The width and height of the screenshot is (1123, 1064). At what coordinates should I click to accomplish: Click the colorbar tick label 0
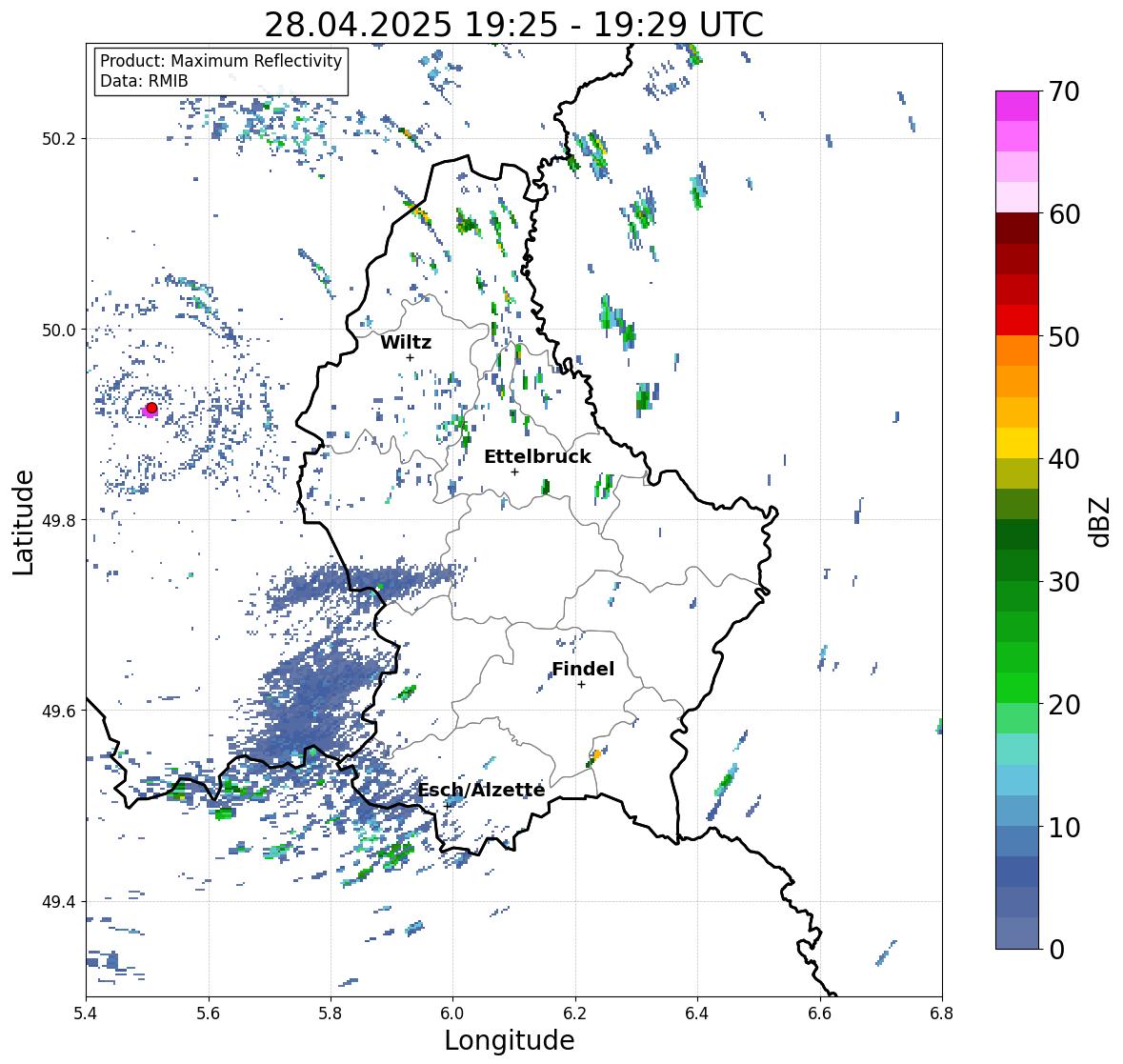coord(1056,950)
